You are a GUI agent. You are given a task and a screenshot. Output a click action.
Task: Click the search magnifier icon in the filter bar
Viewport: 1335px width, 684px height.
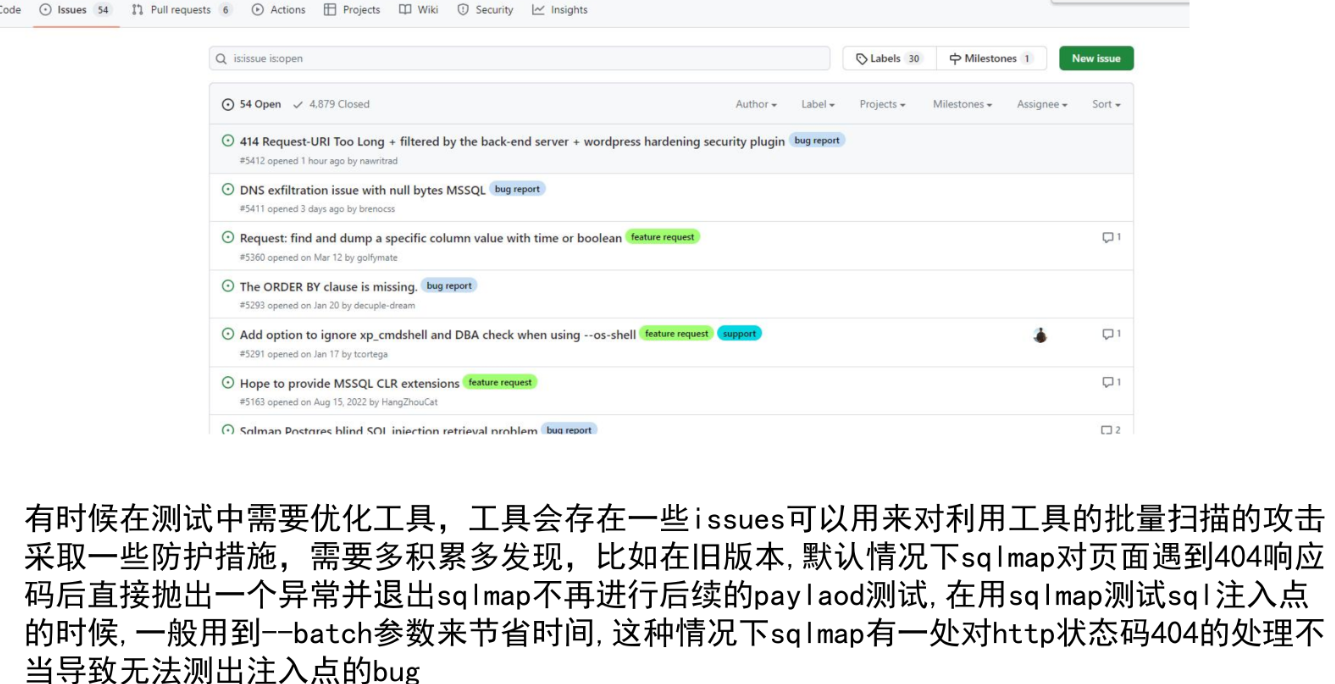[219, 59]
